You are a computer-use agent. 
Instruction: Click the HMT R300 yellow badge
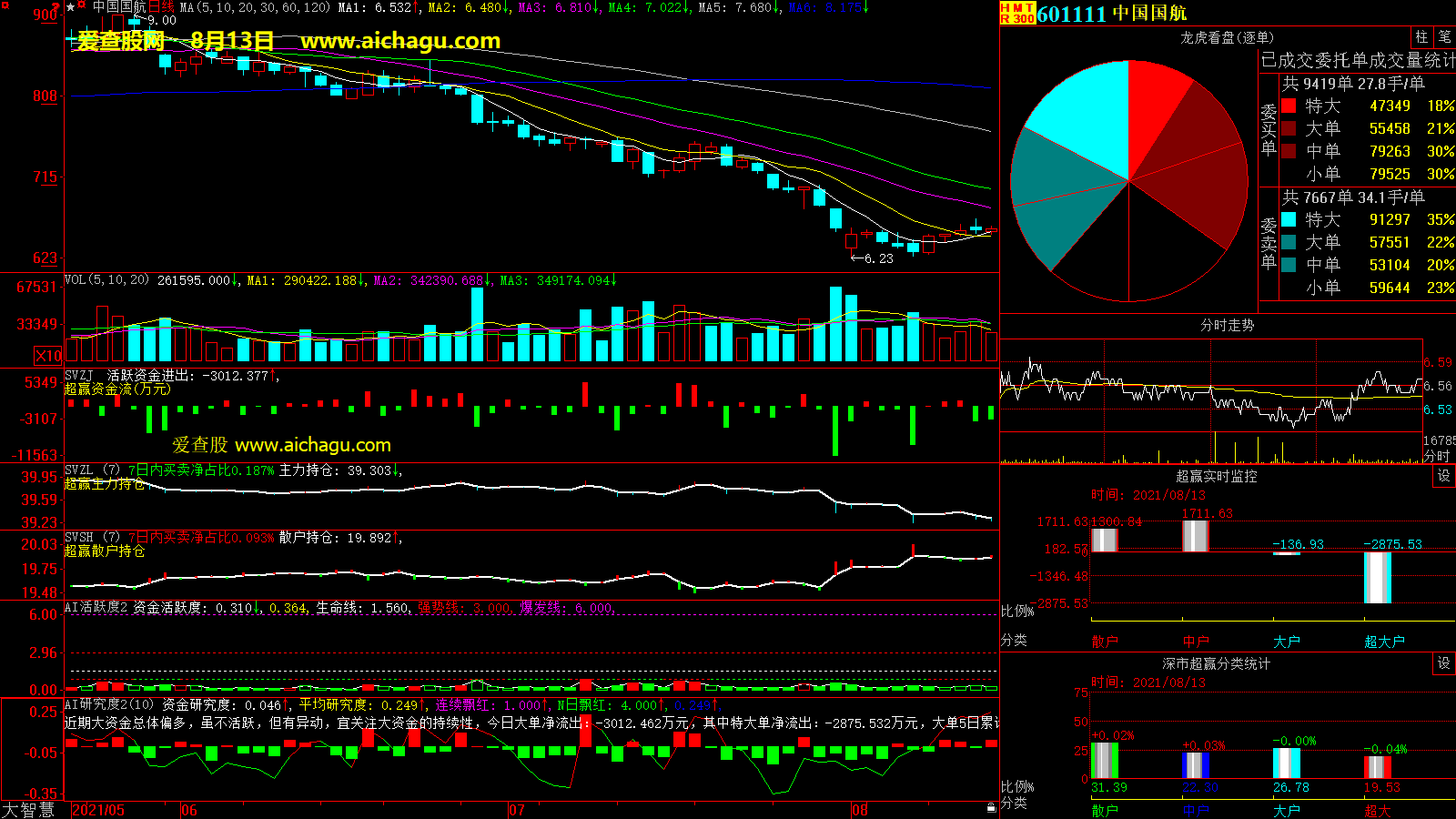tap(1017, 13)
